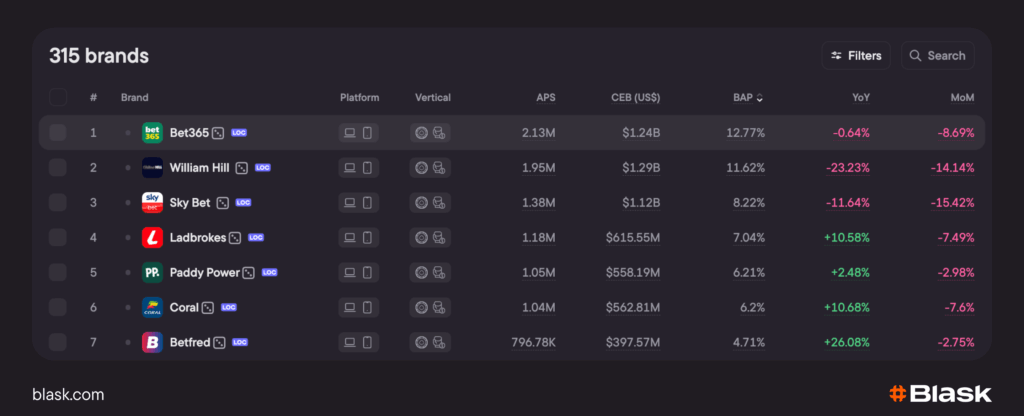Tick the checkbox for the Betfred row
This screenshot has width=1024, height=416.
pos(58,343)
